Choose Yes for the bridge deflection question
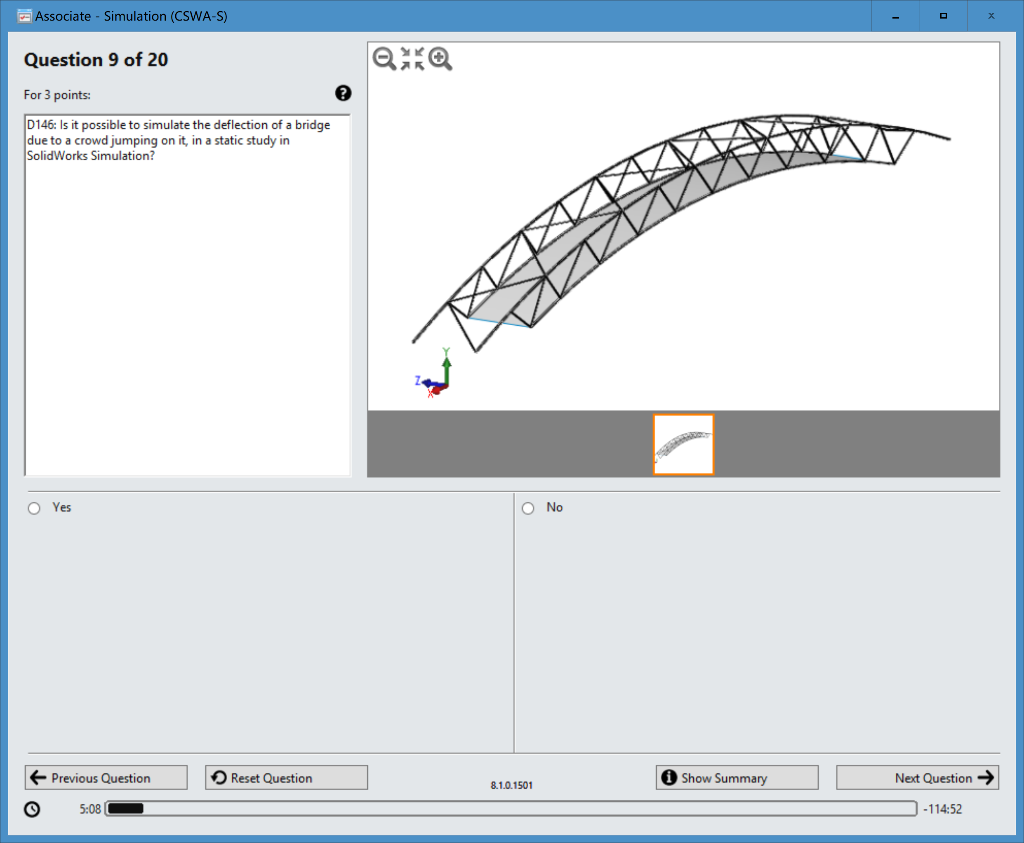 (x=33, y=507)
